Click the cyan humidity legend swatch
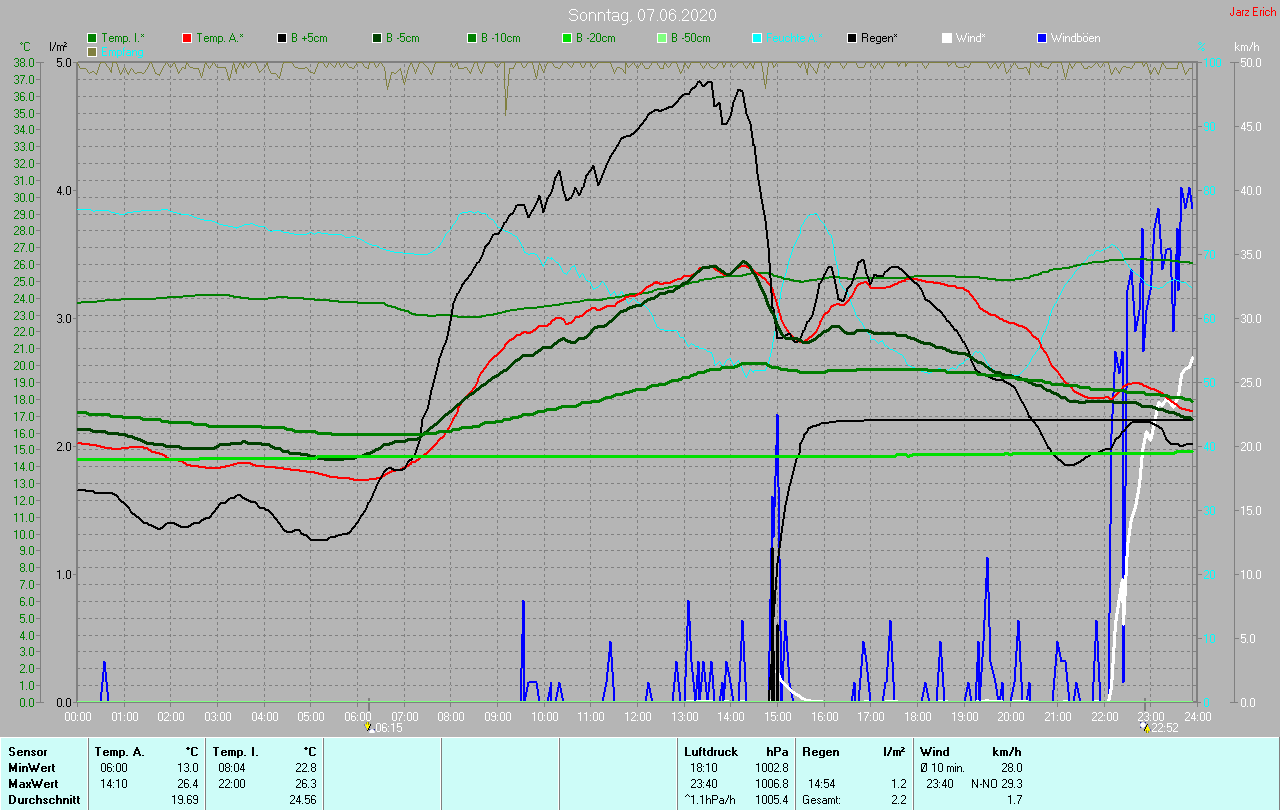 click(757, 38)
